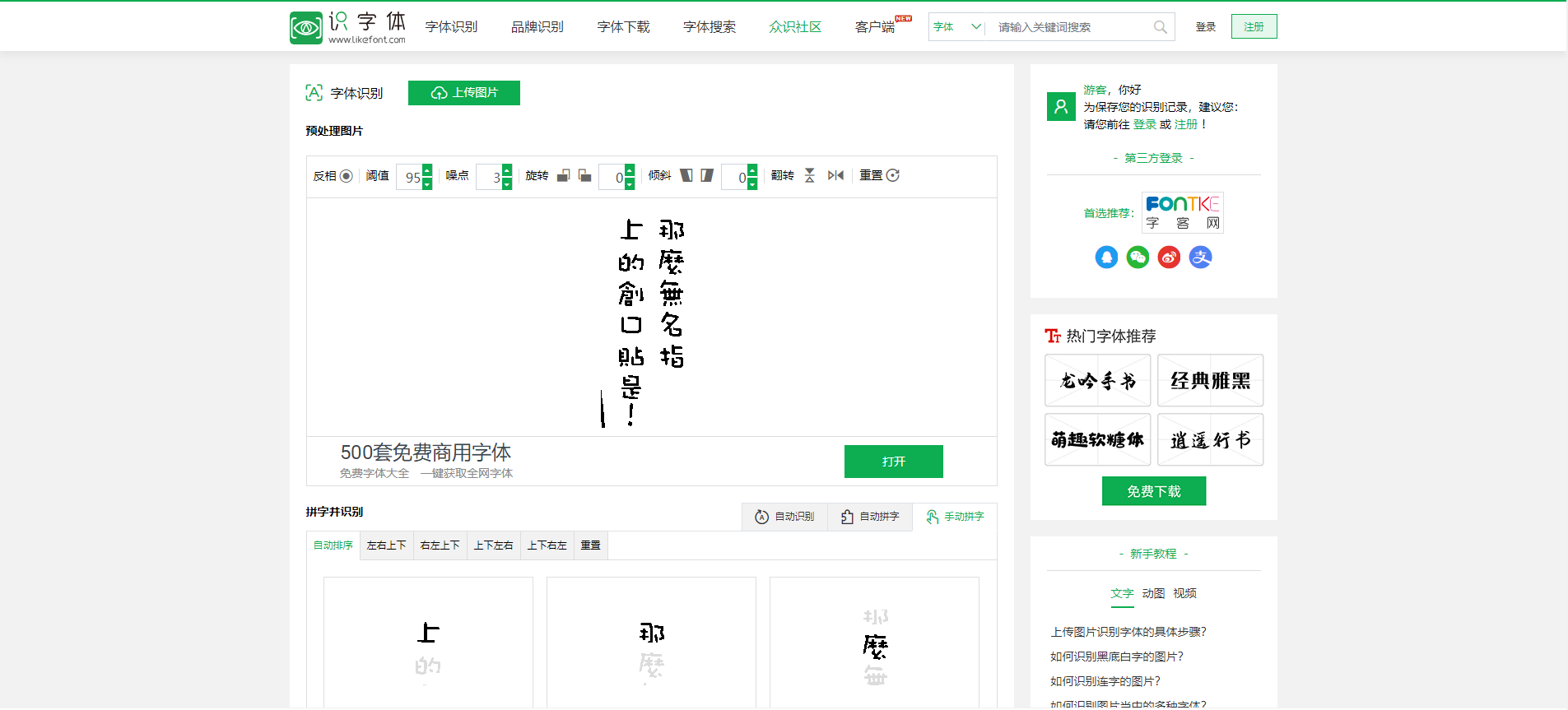The width and height of the screenshot is (1568, 710).
Task: Open the 龙吟手书 font thumbnail
Action: pos(1098,380)
